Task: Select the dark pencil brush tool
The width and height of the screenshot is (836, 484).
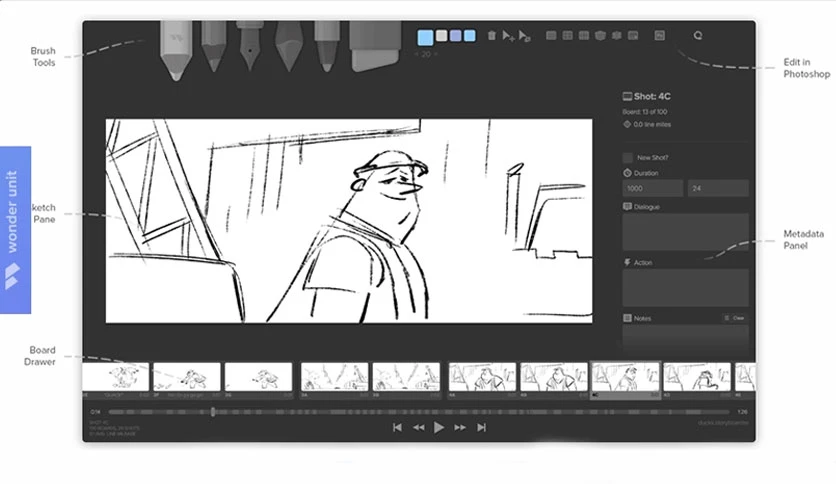Action: coord(214,46)
